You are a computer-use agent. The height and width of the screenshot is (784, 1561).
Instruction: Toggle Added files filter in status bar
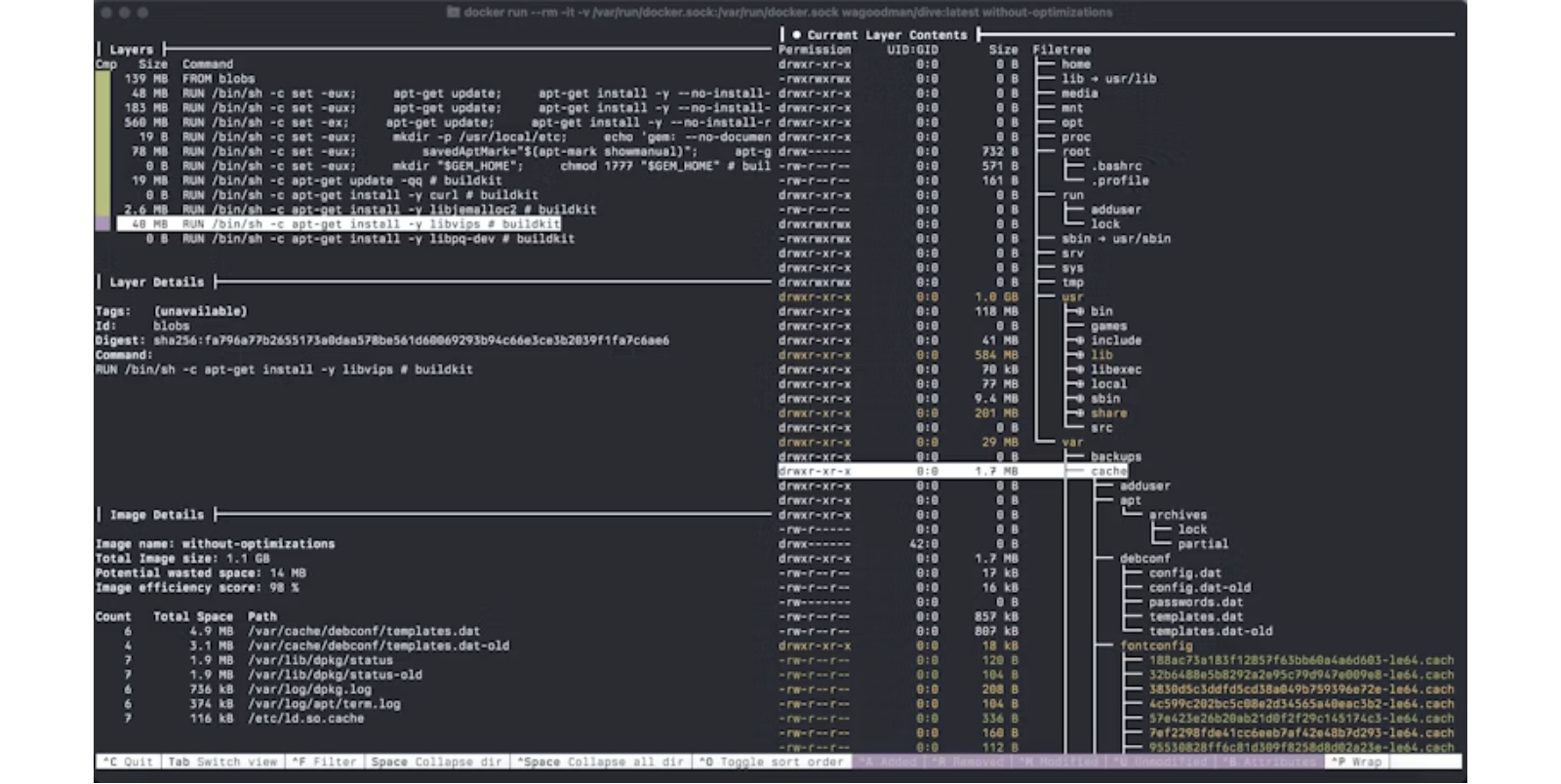890,762
